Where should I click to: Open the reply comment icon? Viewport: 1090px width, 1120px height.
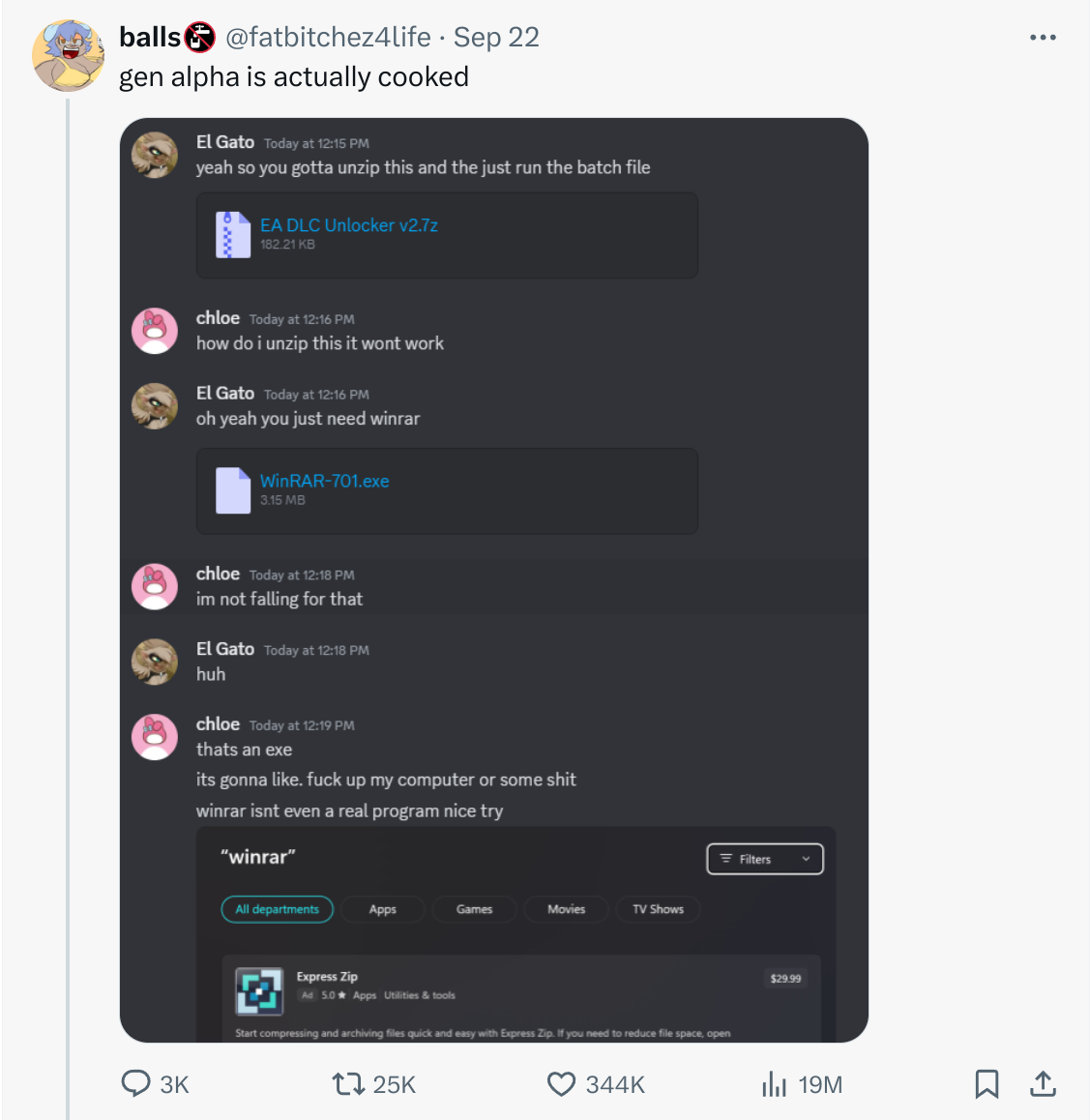click(x=135, y=1083)
